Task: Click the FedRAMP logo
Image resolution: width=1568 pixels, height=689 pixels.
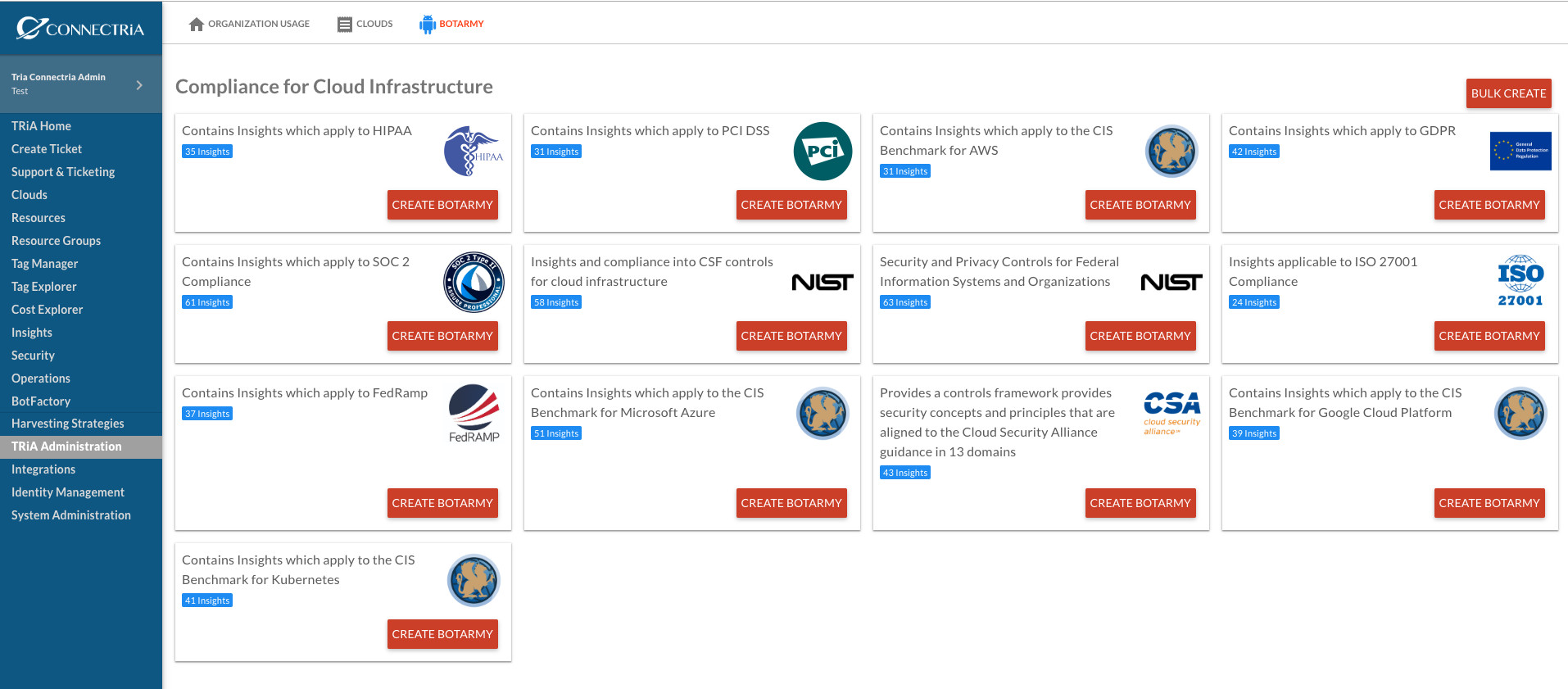Action: point(474,414)
